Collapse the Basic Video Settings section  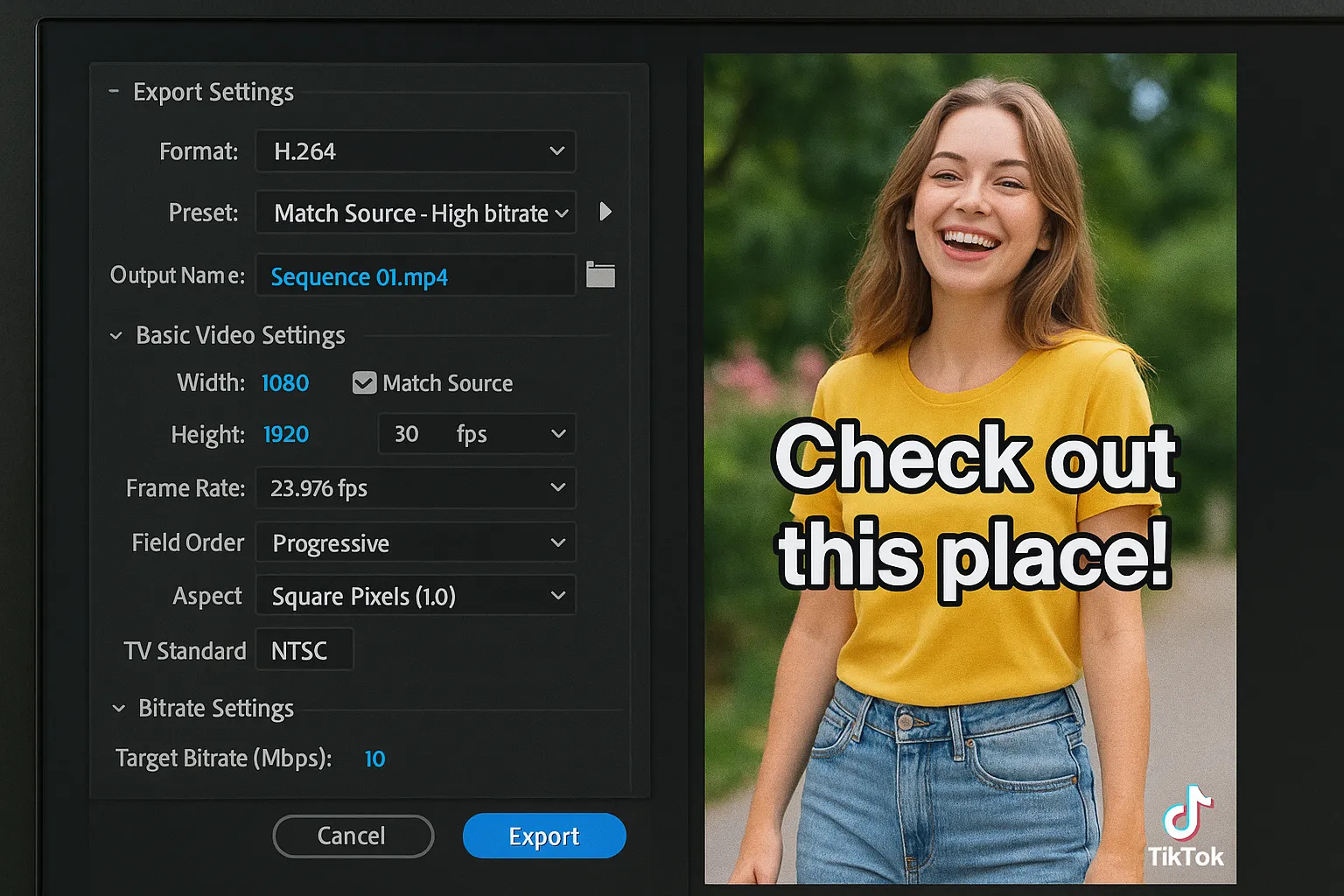115,336
